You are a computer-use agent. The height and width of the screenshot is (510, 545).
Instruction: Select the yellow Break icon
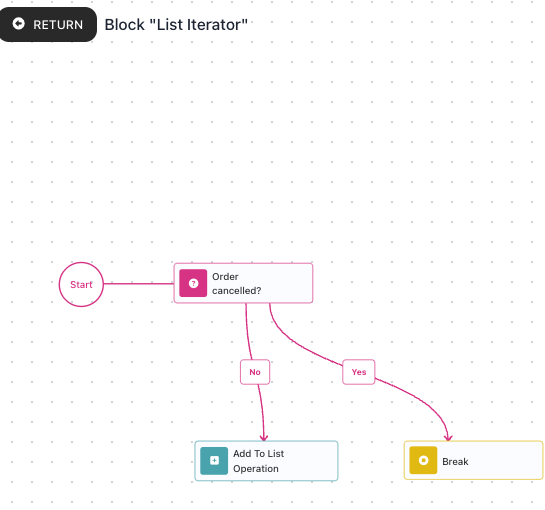[423, 460]
